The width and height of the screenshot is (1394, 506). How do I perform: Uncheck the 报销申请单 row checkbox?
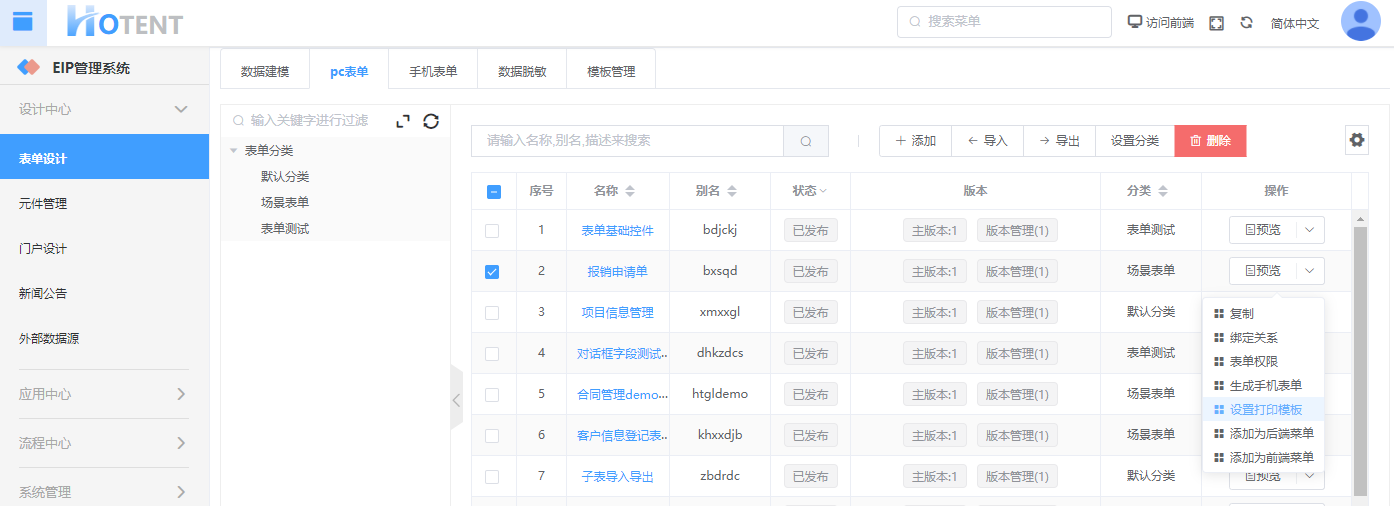pos(492,271)
